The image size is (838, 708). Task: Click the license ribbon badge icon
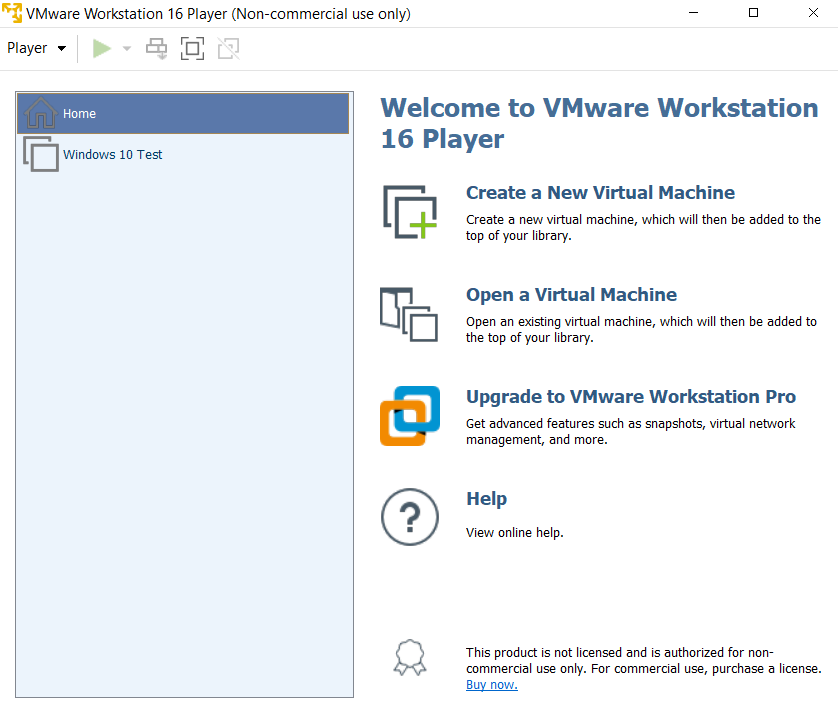click(410, 658)
